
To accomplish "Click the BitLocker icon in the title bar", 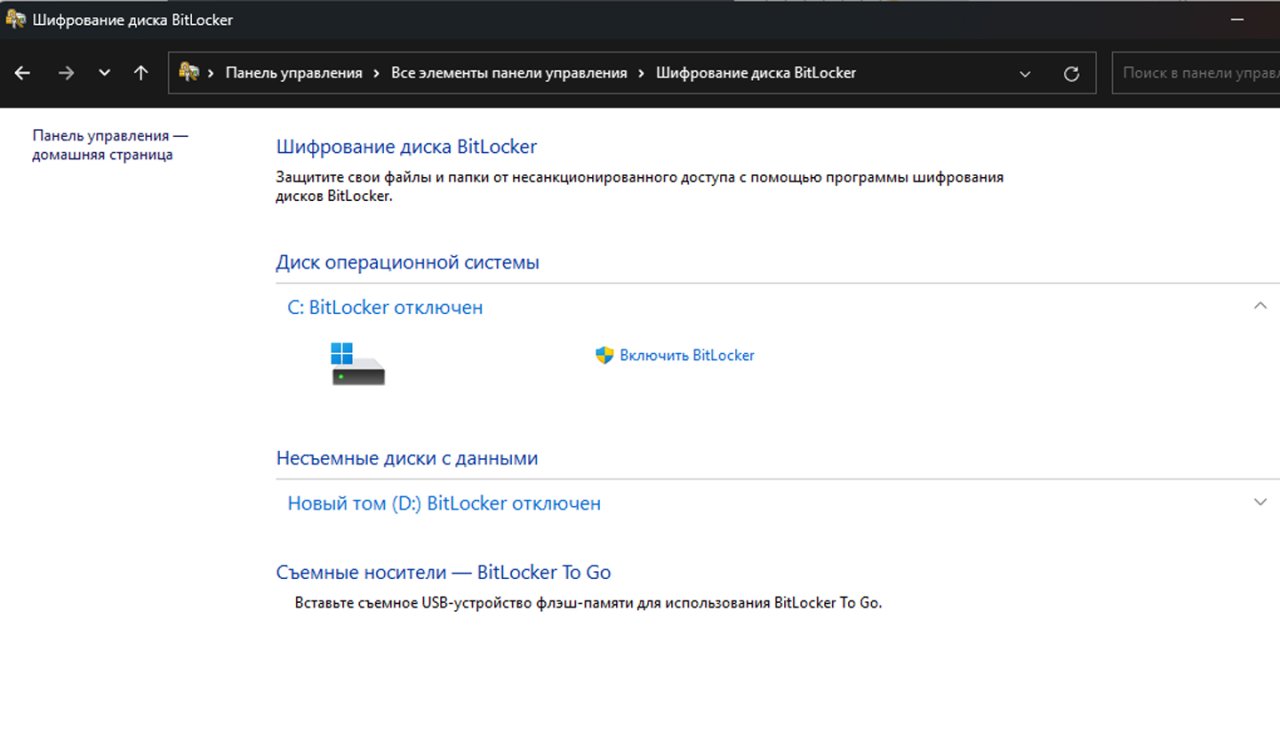I will [x=15, y=19].
